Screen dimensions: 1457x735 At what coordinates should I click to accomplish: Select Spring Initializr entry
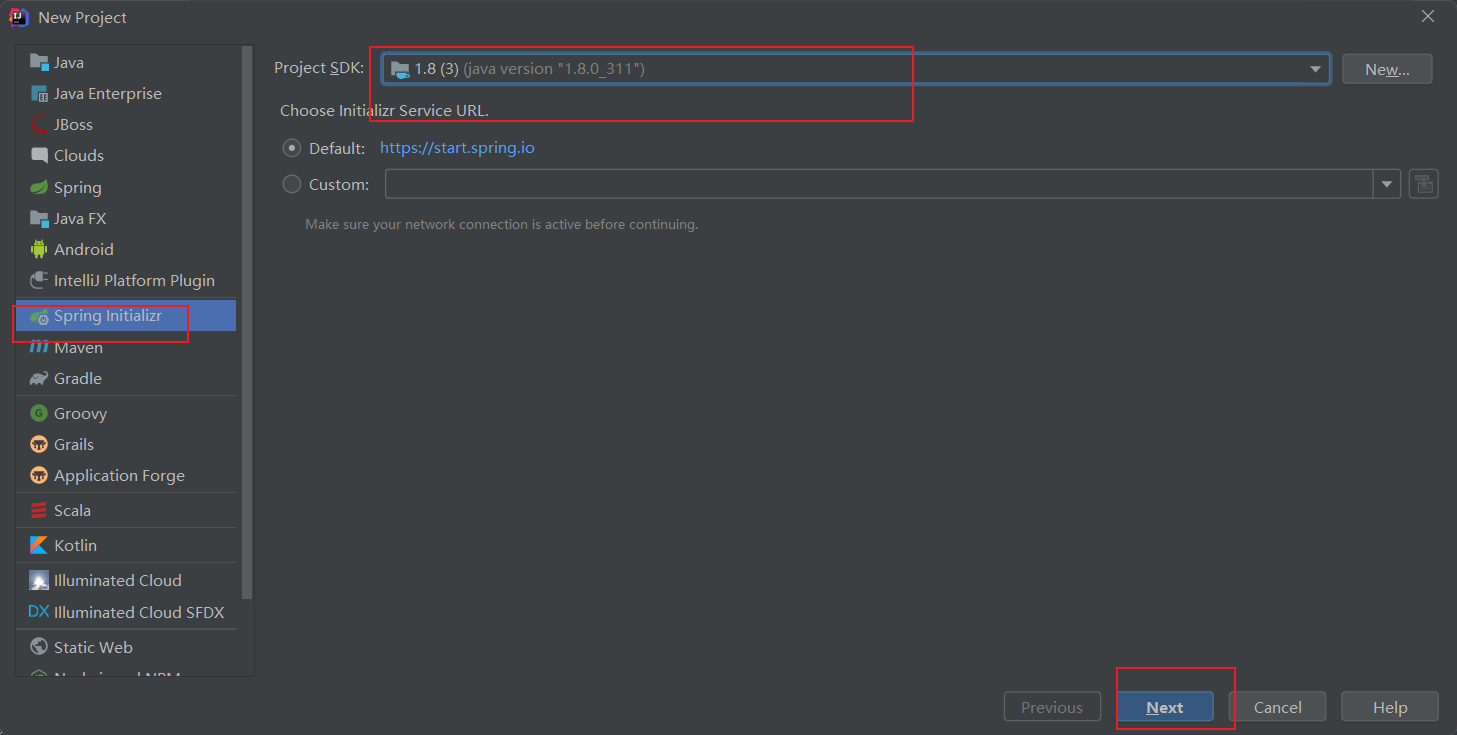click(126, 316)
